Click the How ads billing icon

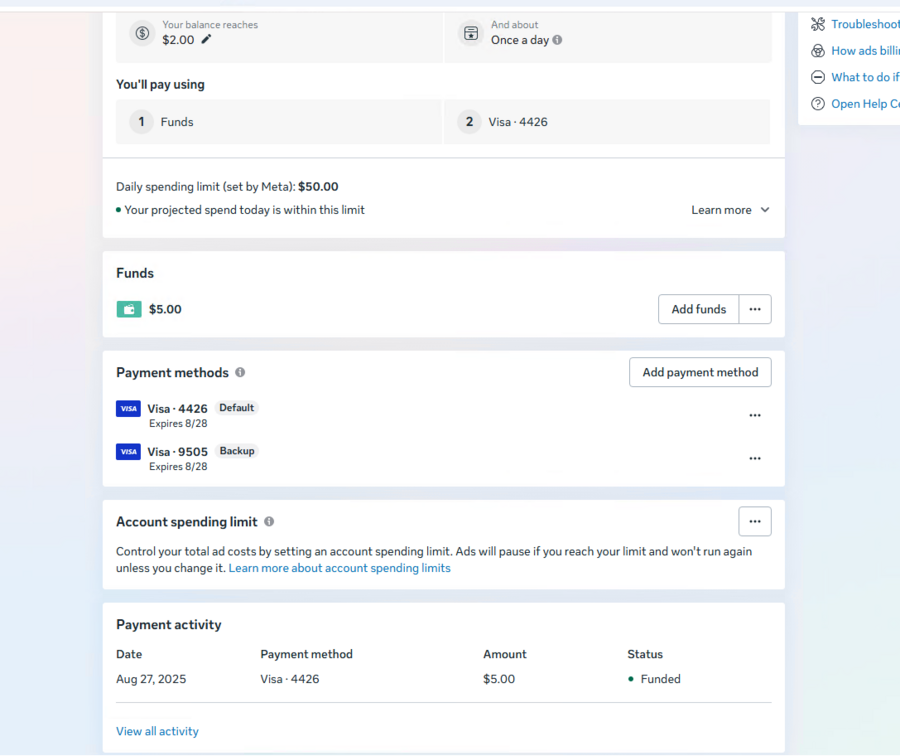pyautogui.click(x=818, y=51)
